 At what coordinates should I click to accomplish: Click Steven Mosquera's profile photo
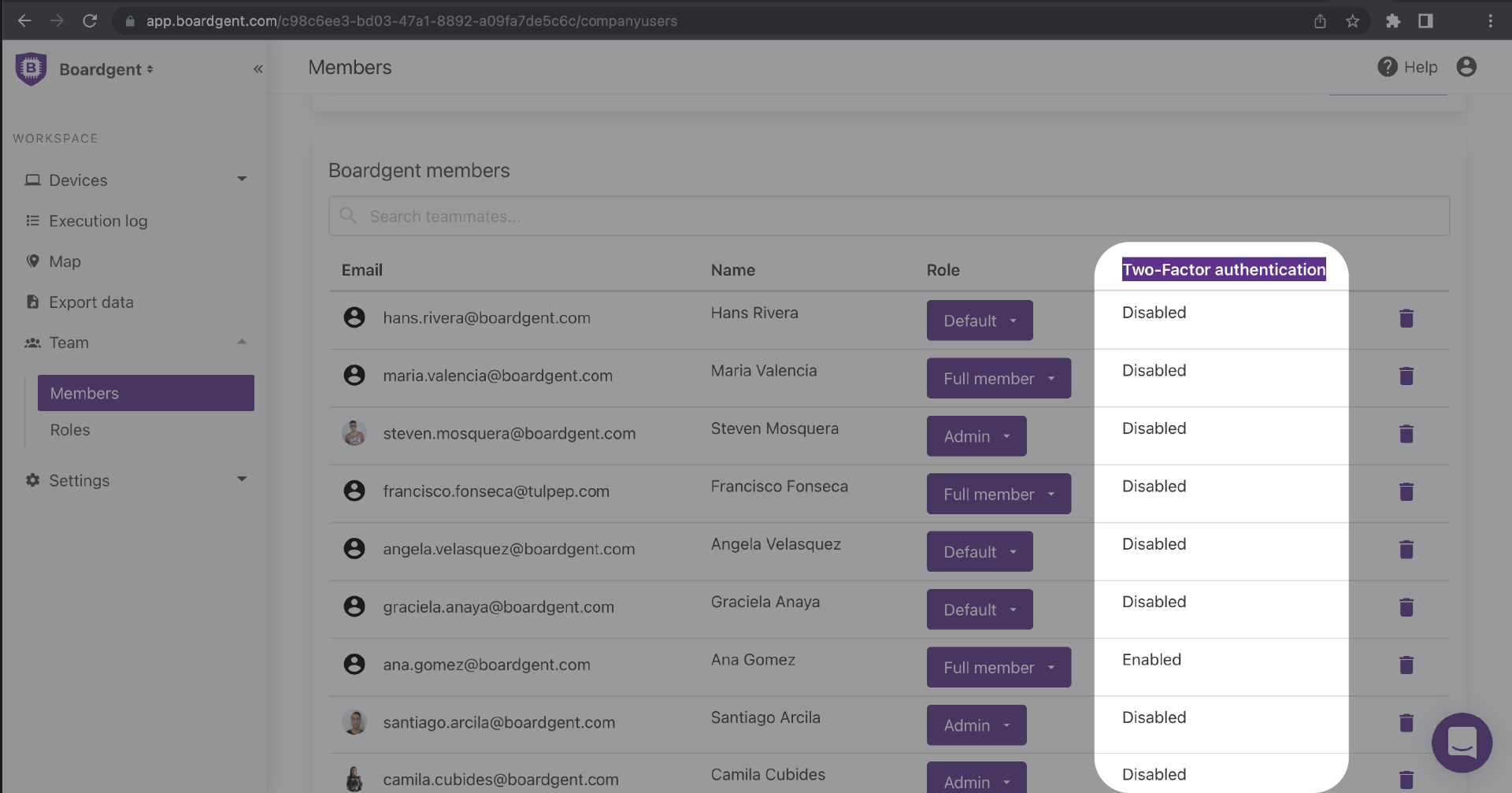(x=354, y=433)
